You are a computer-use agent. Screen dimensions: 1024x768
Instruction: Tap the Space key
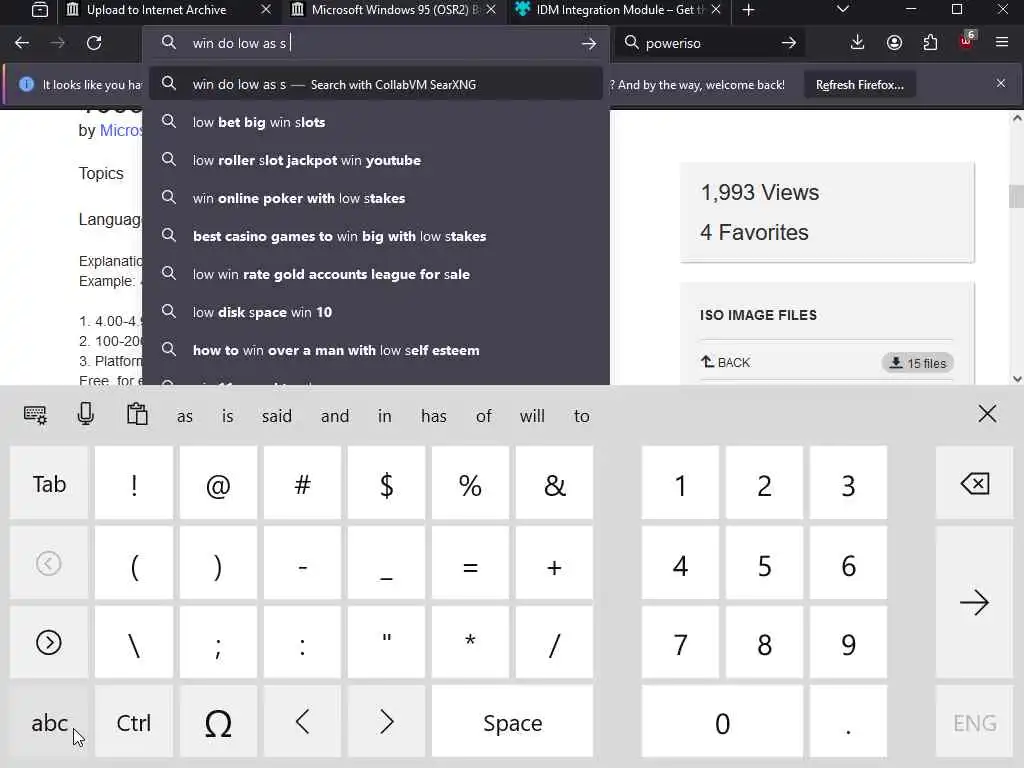pos(513,722)
